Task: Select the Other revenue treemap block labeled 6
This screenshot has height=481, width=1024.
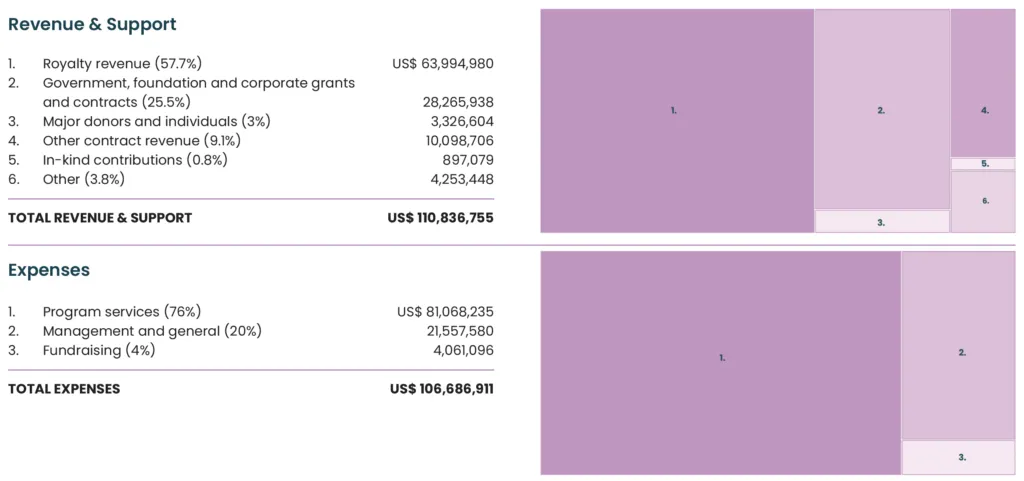Action: click(983, 201)
